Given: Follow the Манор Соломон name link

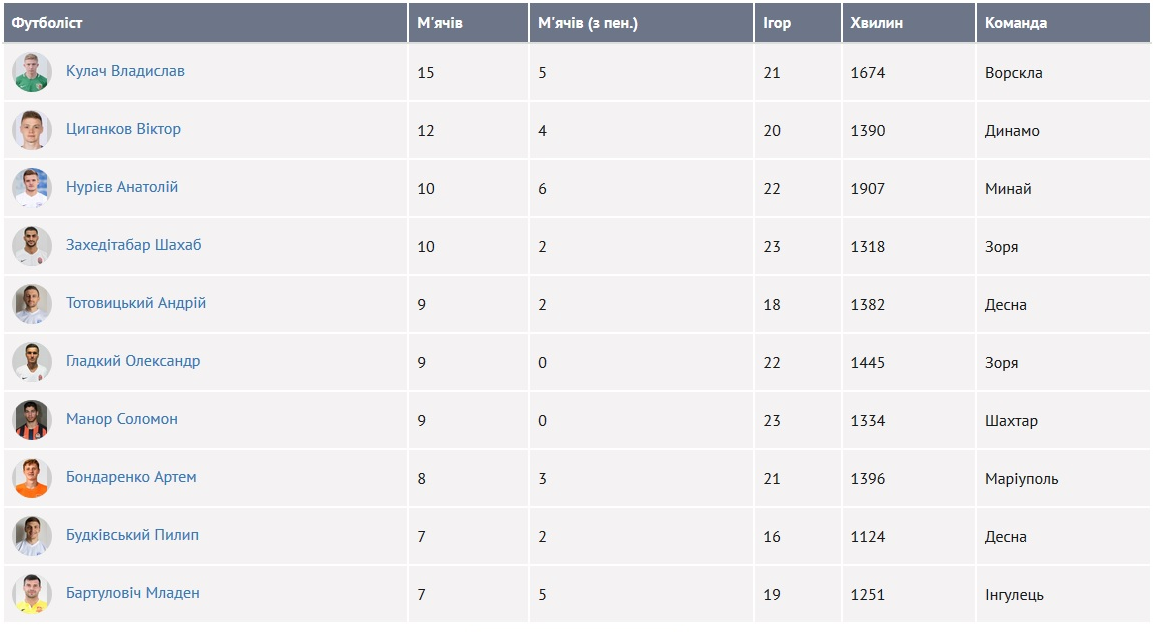Looking at the screenshot, I should [122, 419].
